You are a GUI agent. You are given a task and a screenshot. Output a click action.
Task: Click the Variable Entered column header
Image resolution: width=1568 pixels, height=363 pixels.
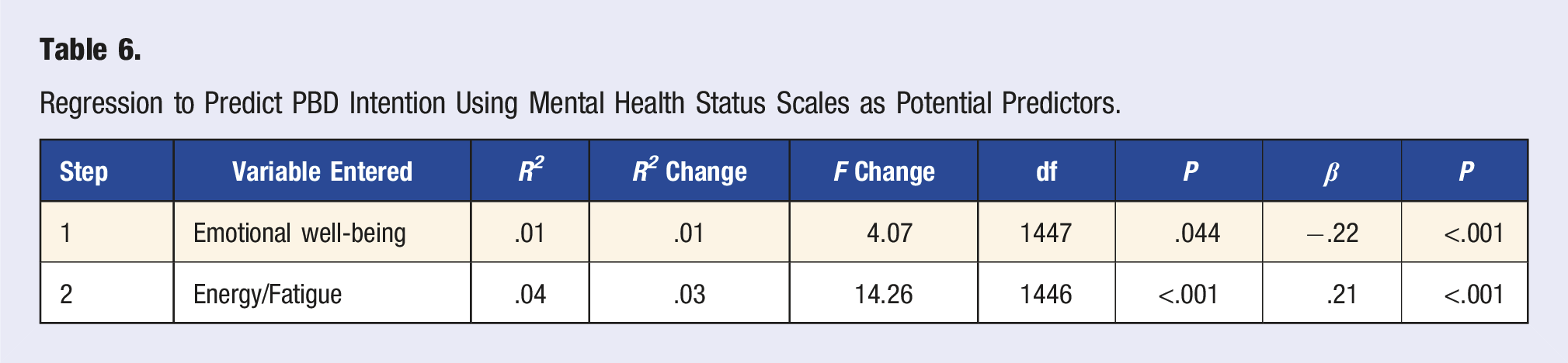click(322, 171)
